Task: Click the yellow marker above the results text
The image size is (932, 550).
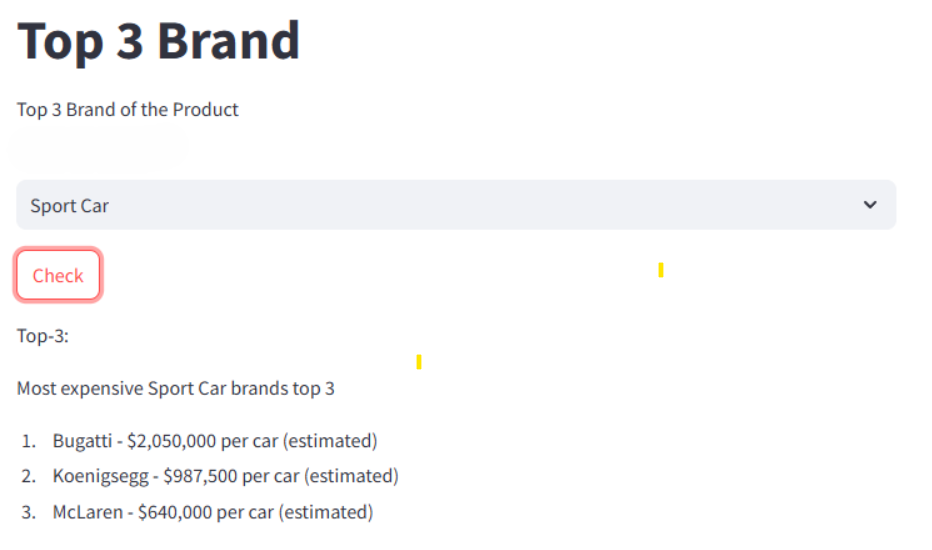Action: coord(418,362)
